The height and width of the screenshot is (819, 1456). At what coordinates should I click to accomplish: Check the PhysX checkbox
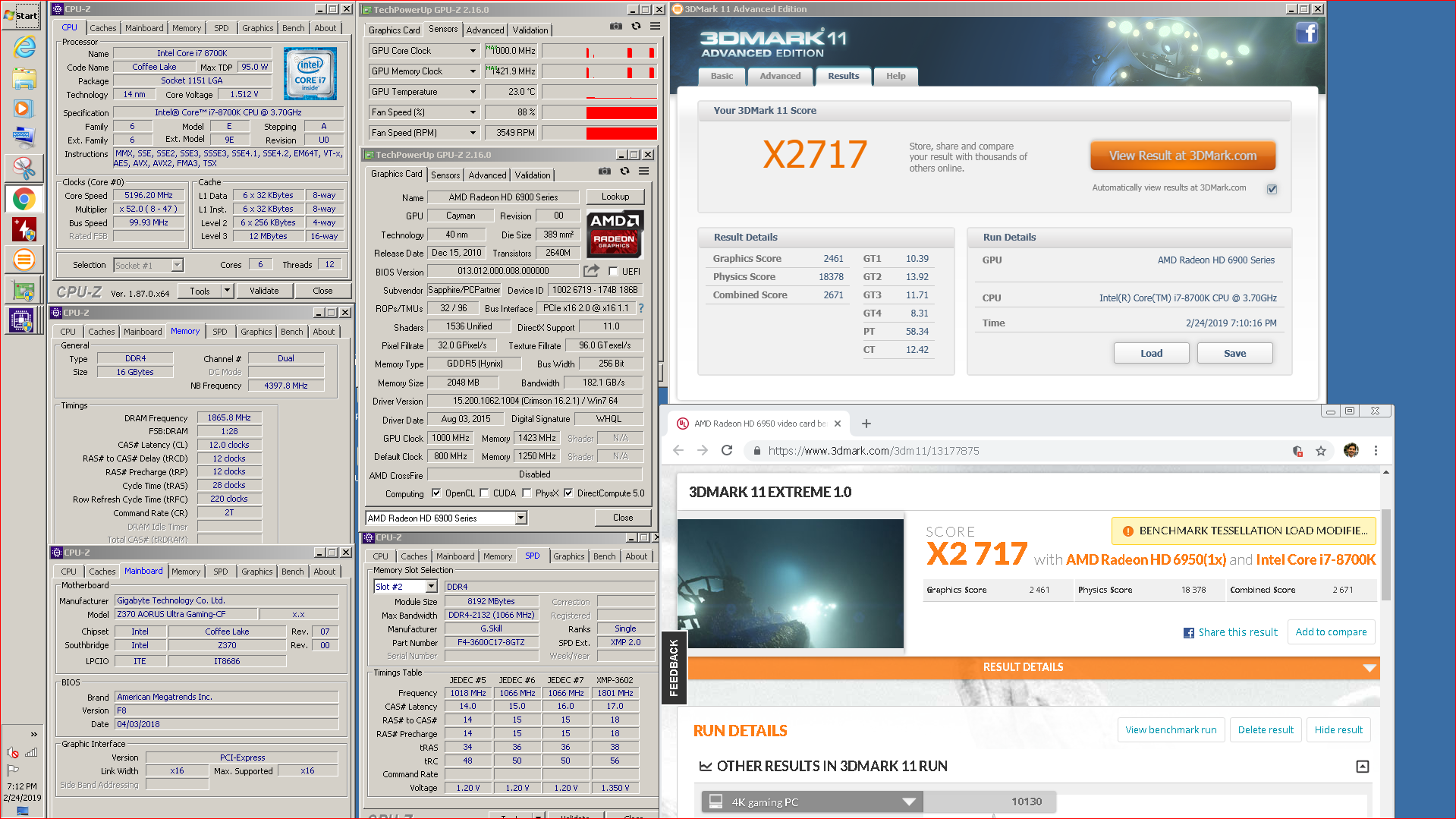(527, 493)
